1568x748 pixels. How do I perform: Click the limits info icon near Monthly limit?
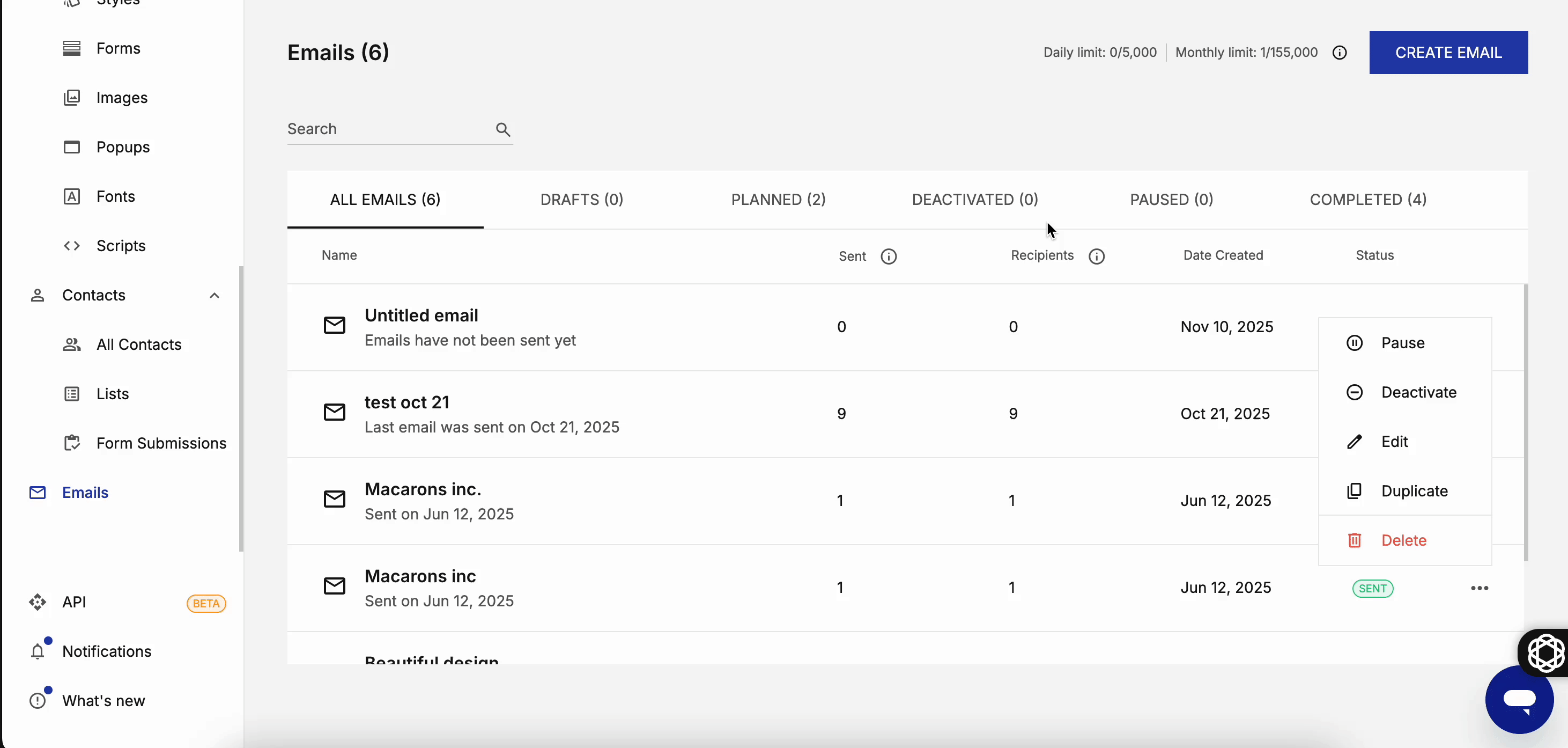pyautogui.click(x=1339, y=53)
